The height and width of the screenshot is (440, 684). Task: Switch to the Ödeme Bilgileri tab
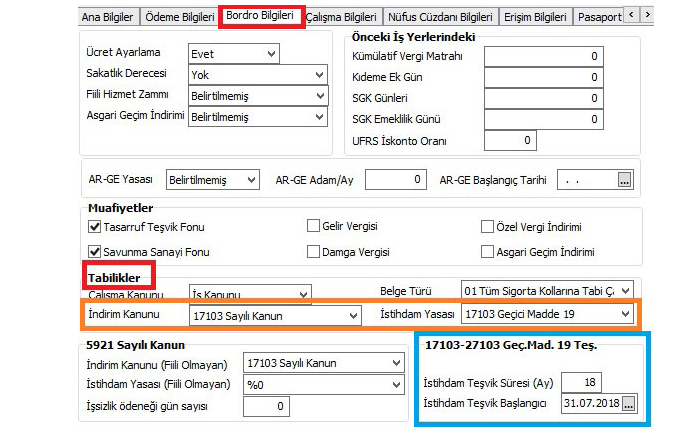179,17
